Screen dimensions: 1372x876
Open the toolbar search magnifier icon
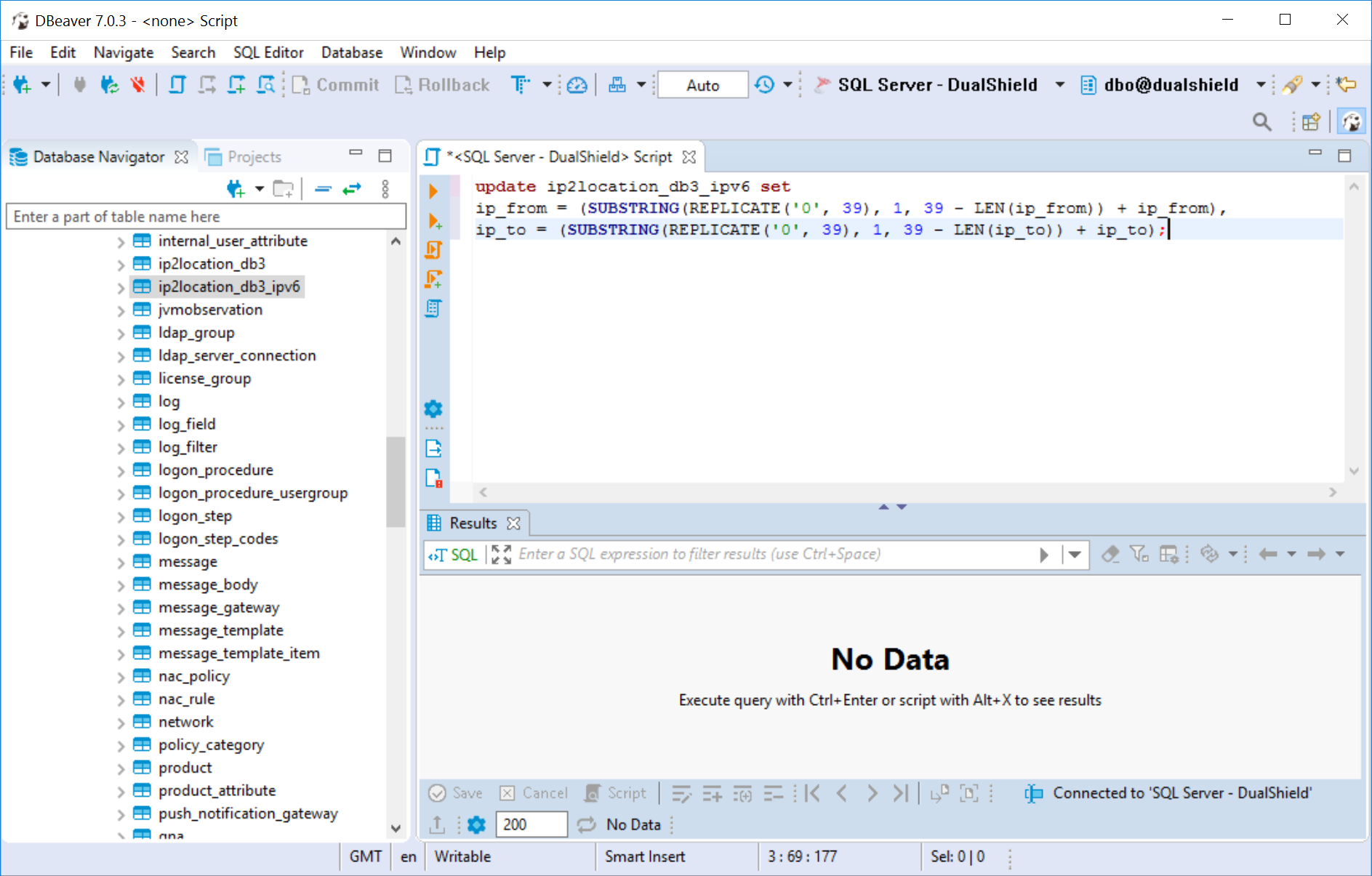tap(1261, 122)
